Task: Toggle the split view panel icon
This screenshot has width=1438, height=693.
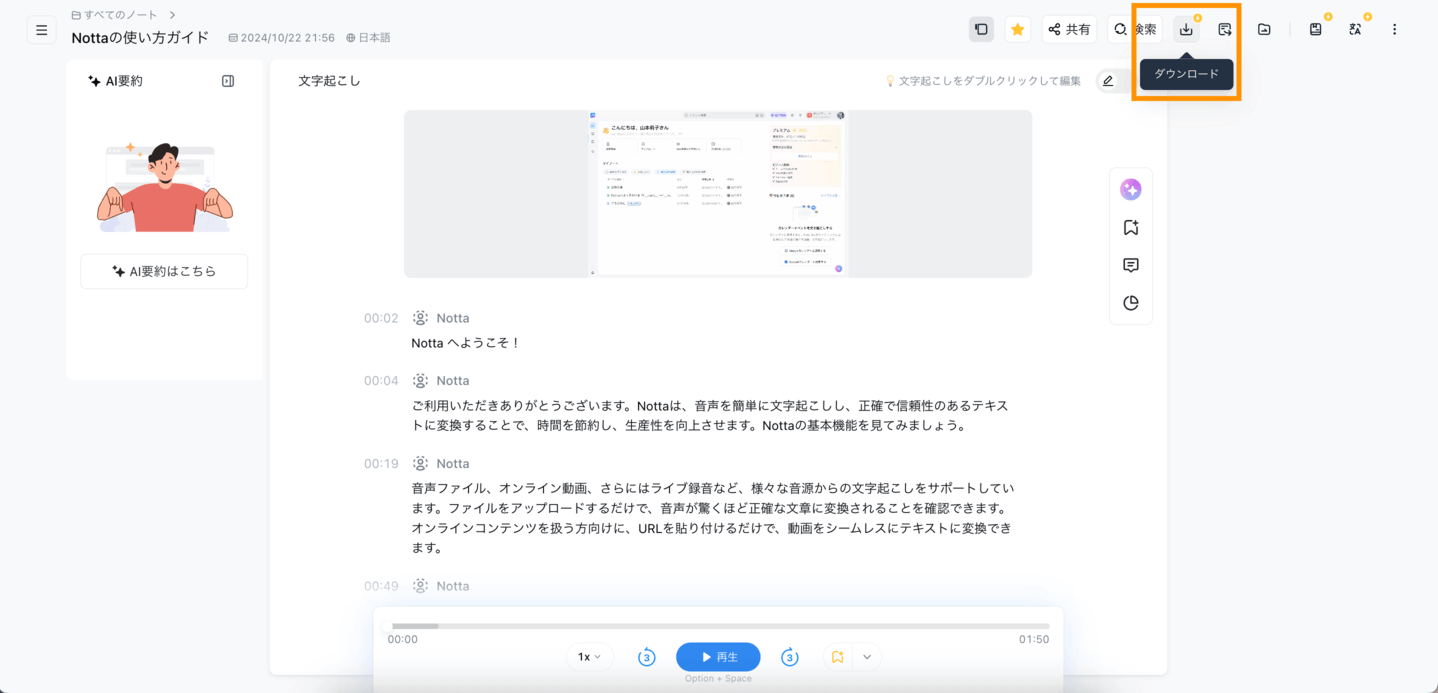Action: 981,30
